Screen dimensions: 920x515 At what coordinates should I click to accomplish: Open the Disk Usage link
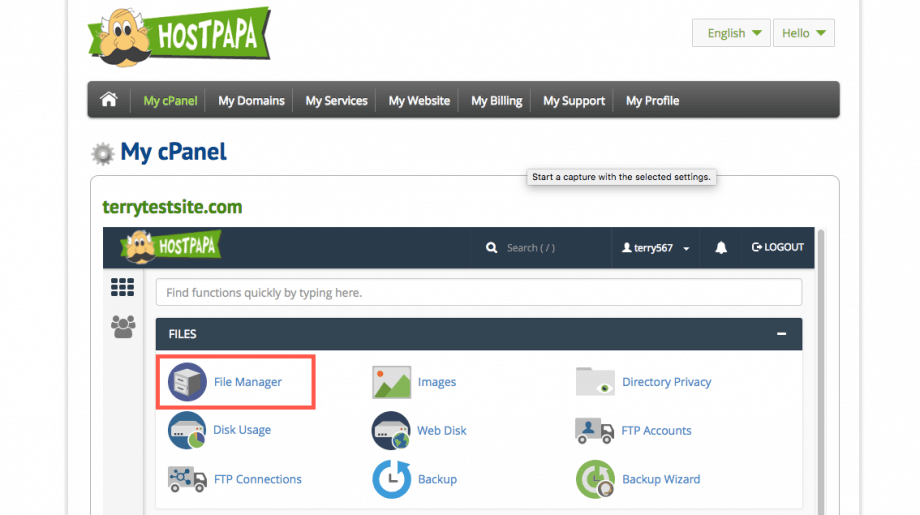242,430
